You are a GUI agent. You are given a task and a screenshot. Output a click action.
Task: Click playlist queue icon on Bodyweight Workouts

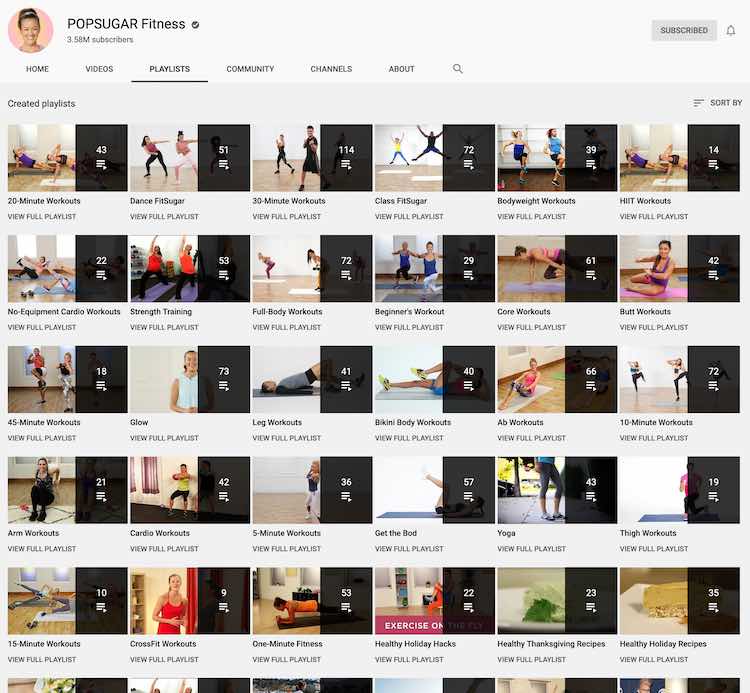tap(591, 165)
